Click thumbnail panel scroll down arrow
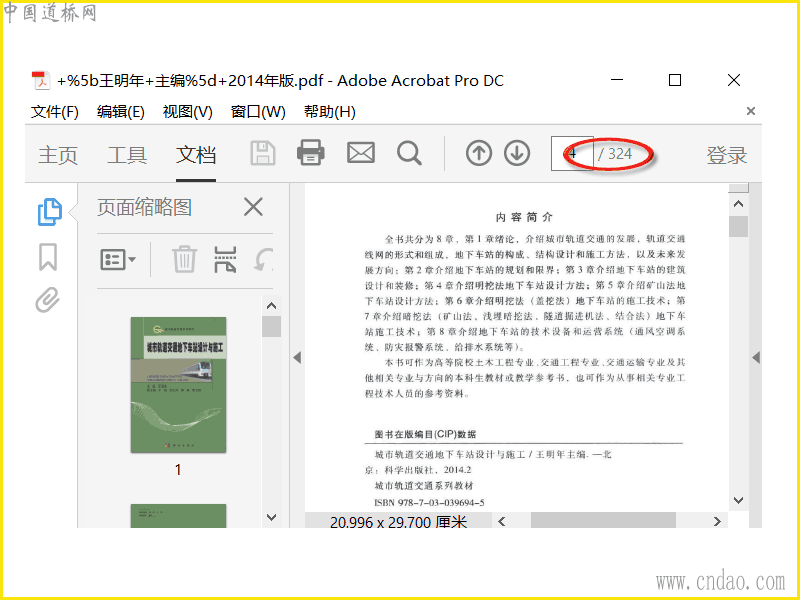This screenshot has height=600, width=800. coord(271,517)
